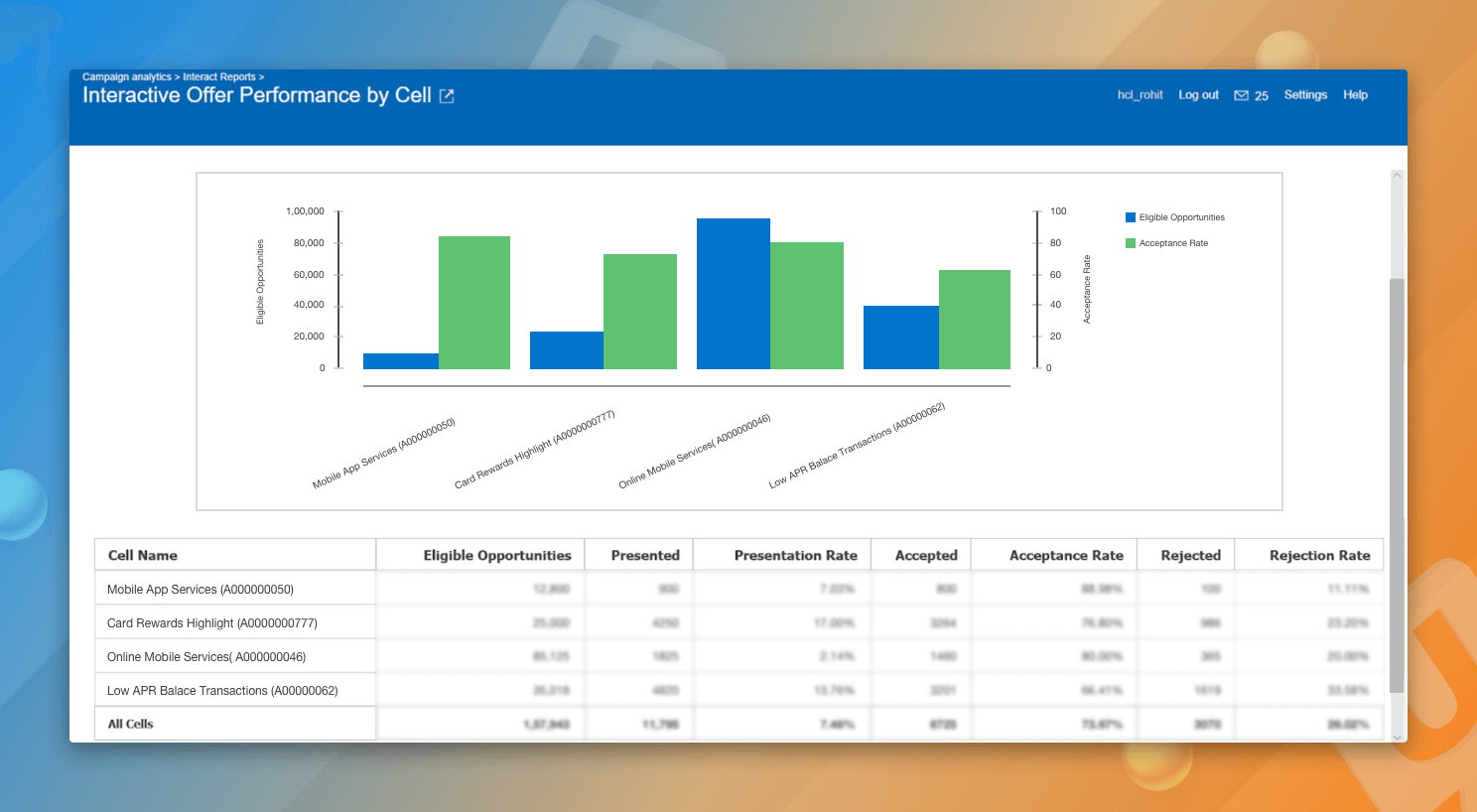Click the hcl_rohit username
This screenshot has width=1477, height=812.
tap(1140, 94)
